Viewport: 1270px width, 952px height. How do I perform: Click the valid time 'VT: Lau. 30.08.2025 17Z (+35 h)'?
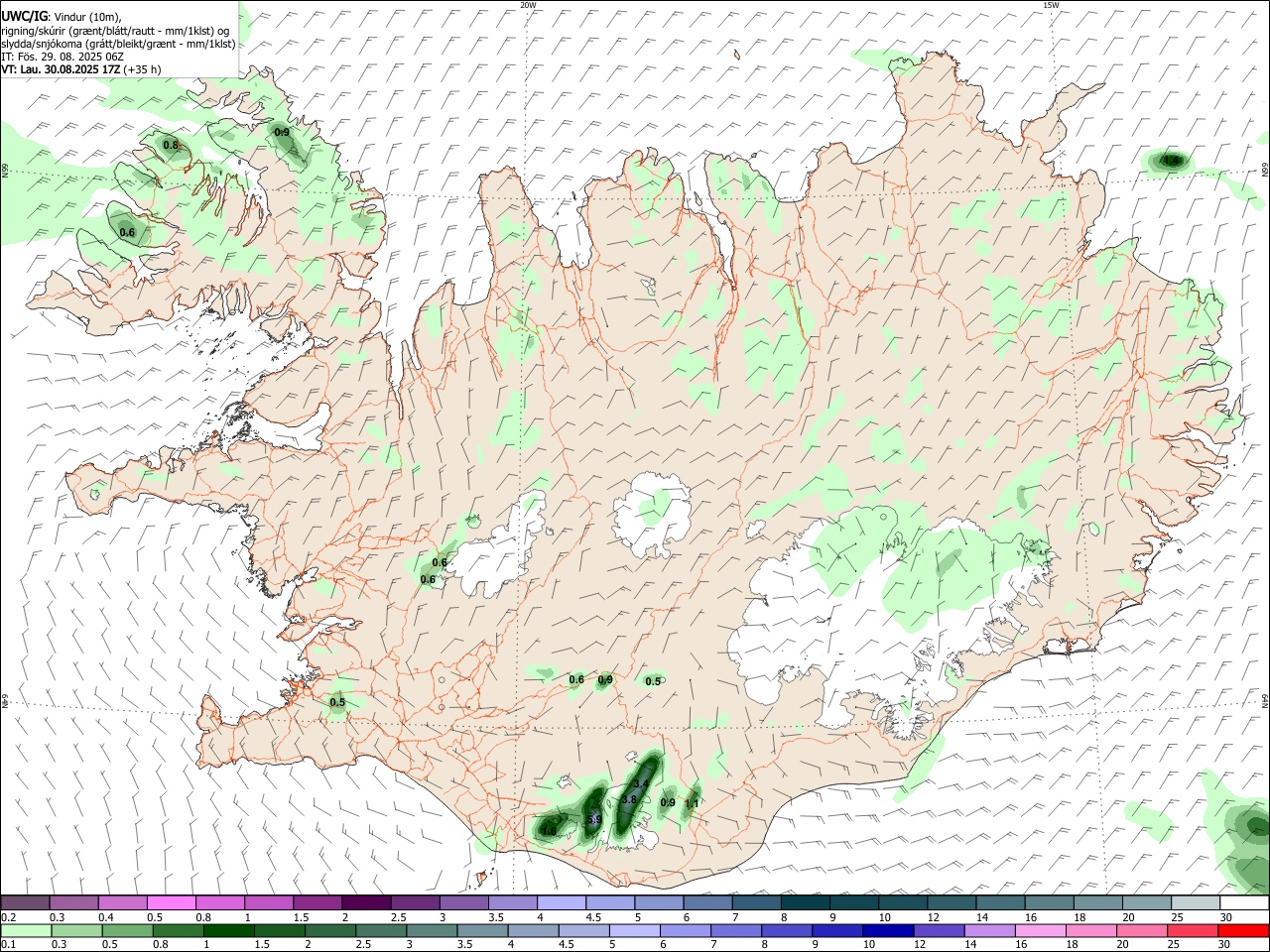click(81, 69)
